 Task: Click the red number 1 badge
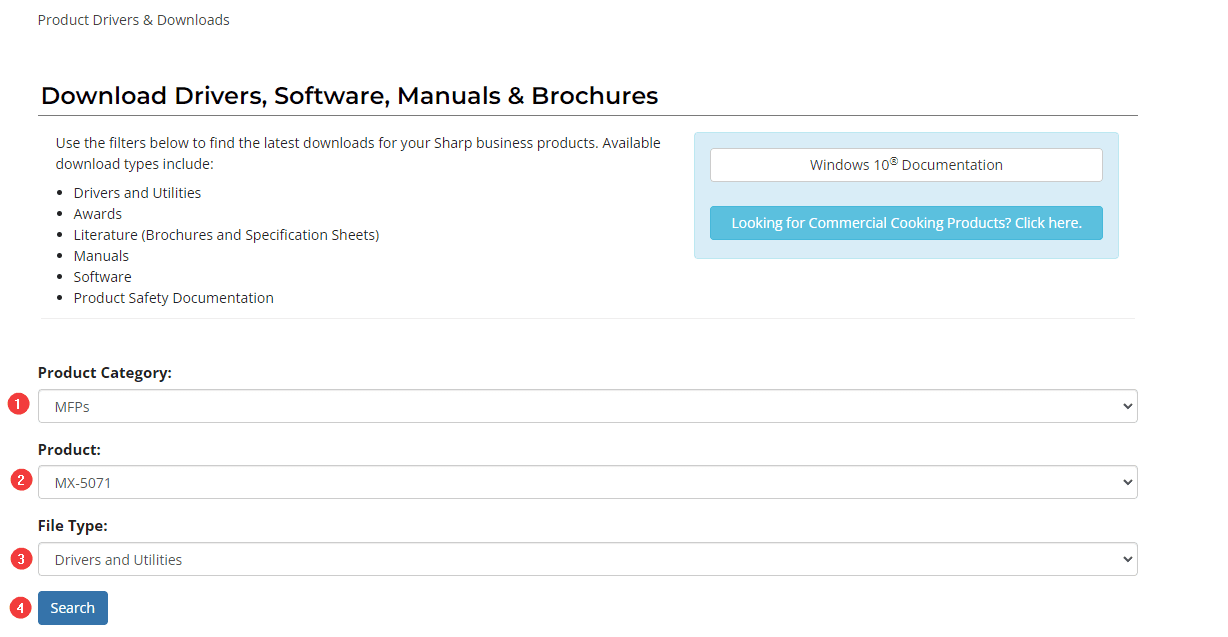pos(18,405)
